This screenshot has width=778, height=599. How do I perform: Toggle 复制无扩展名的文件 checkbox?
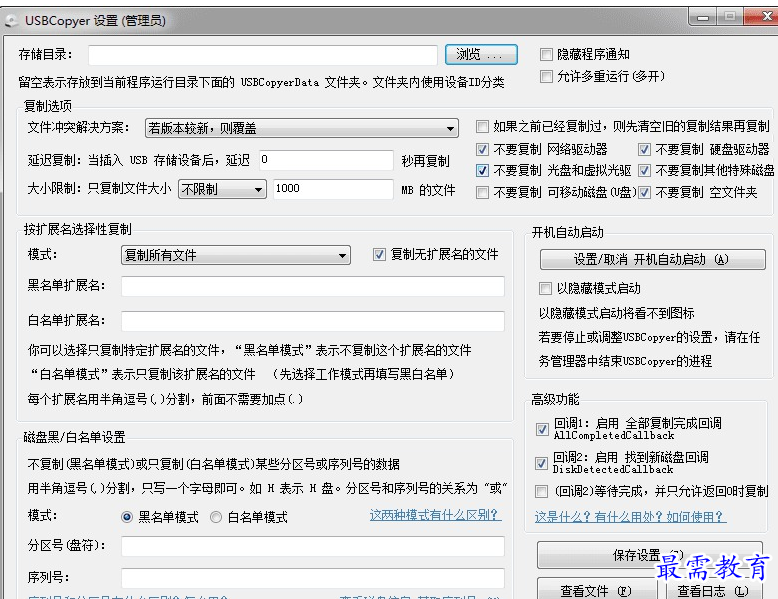tap(379, 255)
